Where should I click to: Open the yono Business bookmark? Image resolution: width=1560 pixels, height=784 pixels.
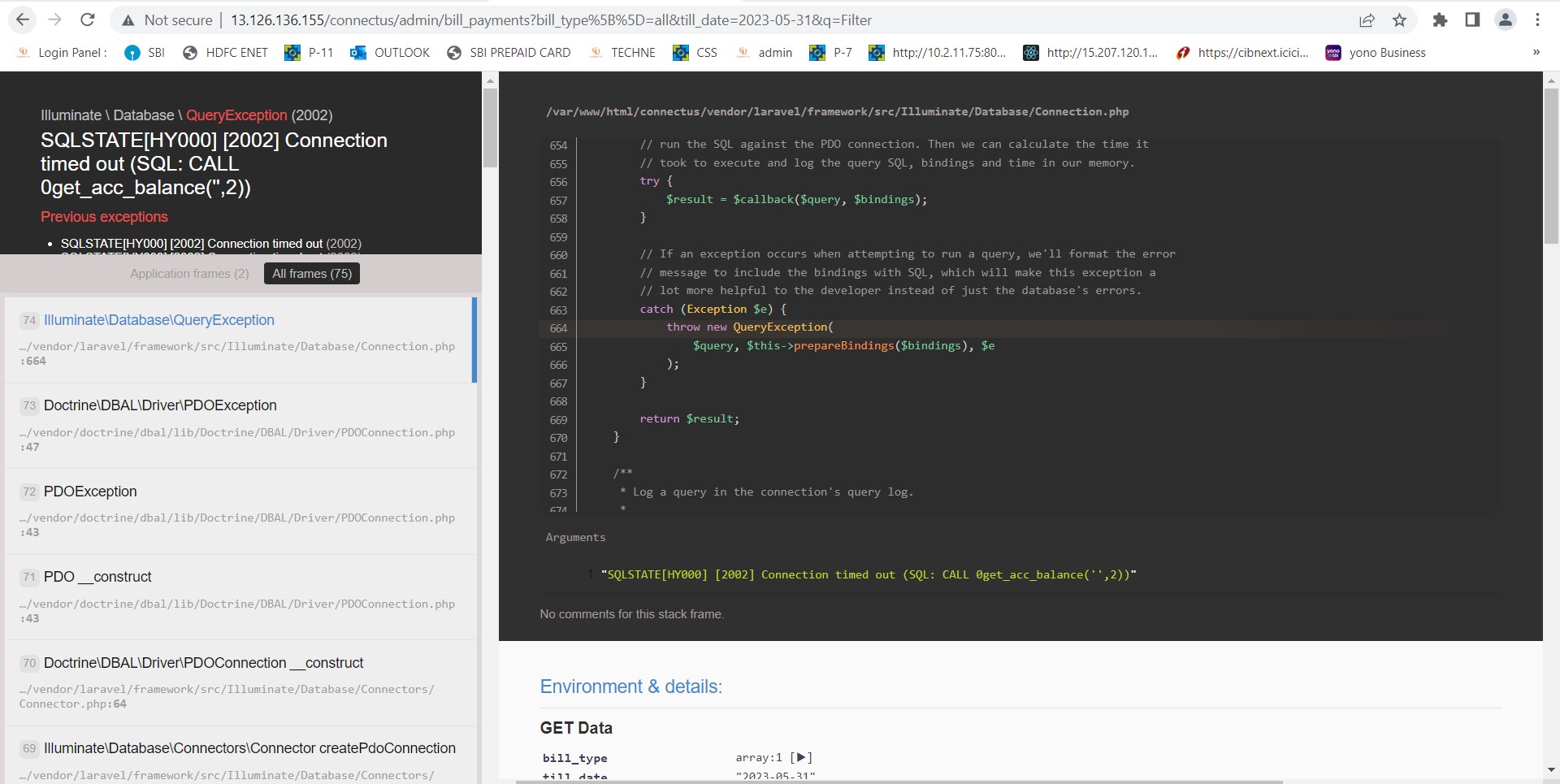(x=1376, y=53)
